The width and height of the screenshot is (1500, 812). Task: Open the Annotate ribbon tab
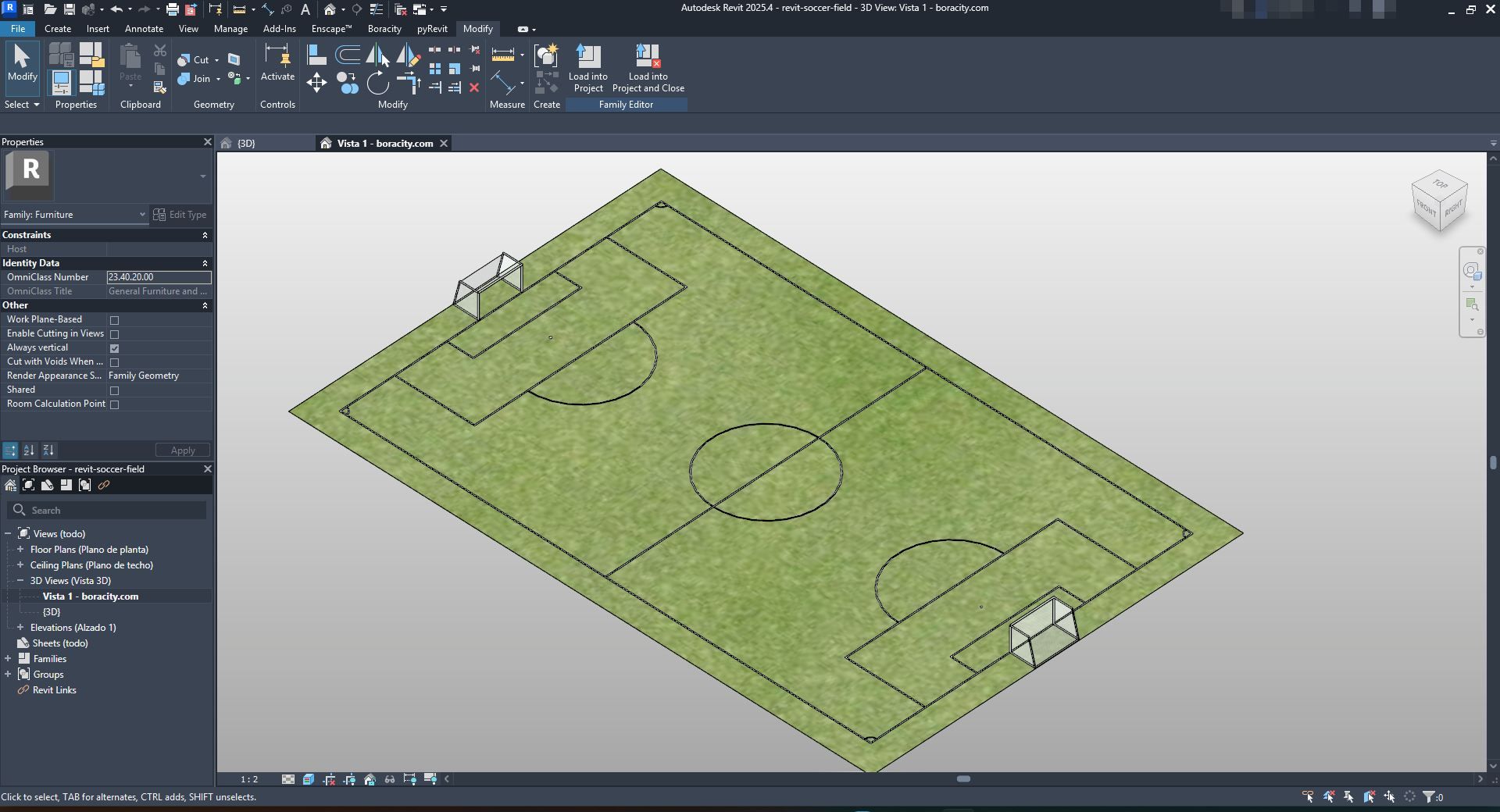(x=145, y=29)
